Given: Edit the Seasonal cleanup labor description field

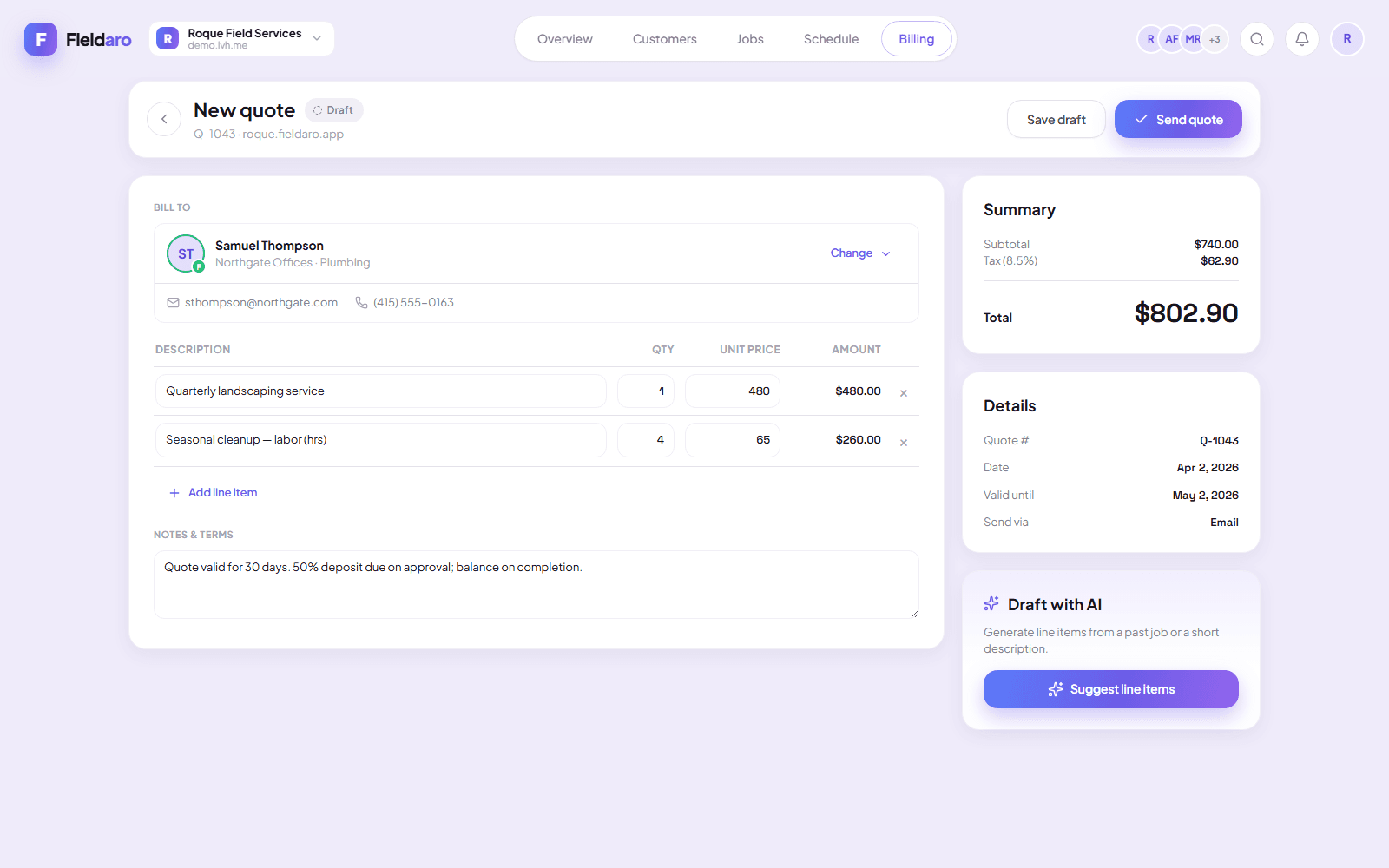Looking at the screenshot, I should 381,440.
